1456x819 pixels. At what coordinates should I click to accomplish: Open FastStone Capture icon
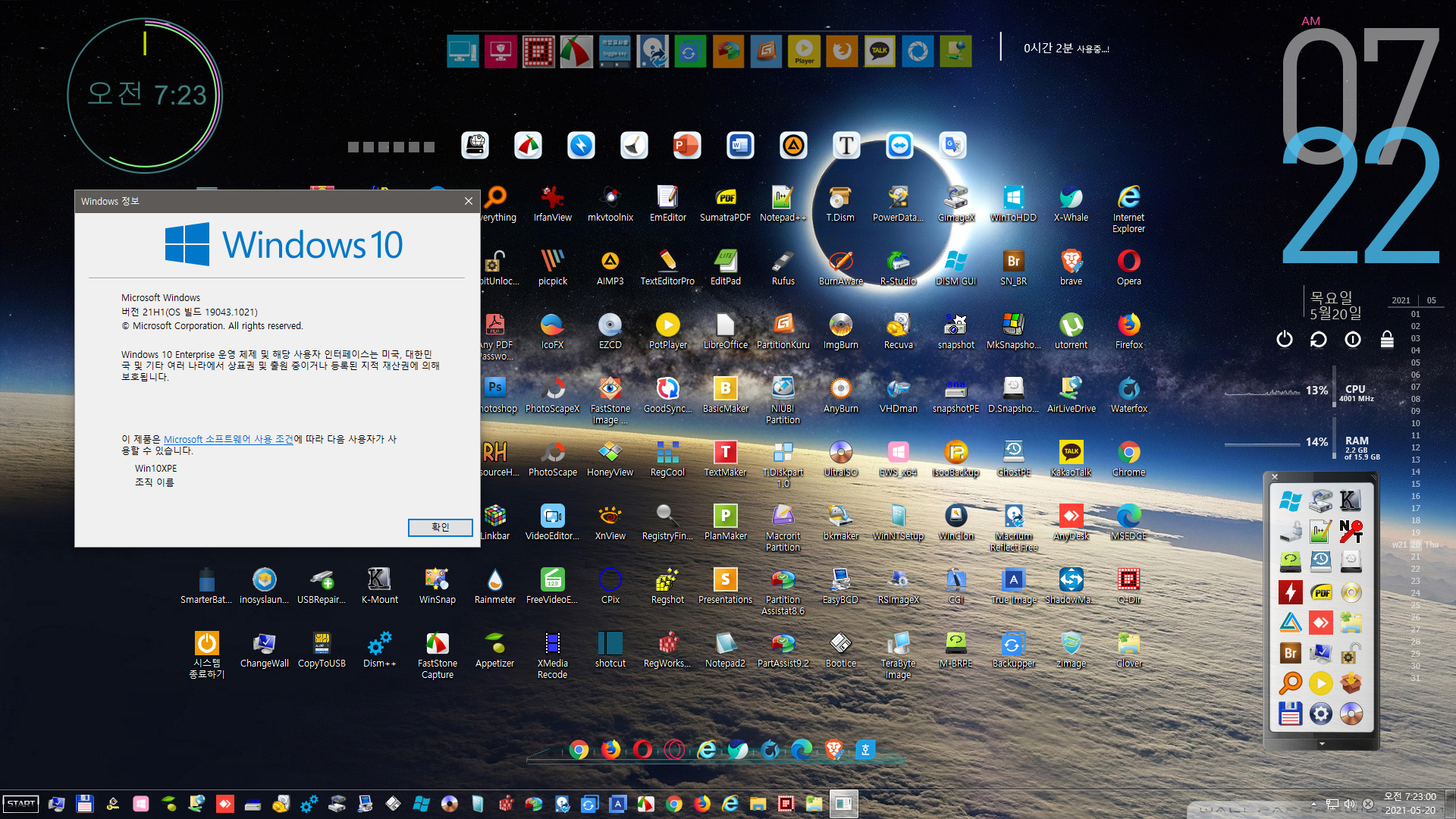coord(437,655)
